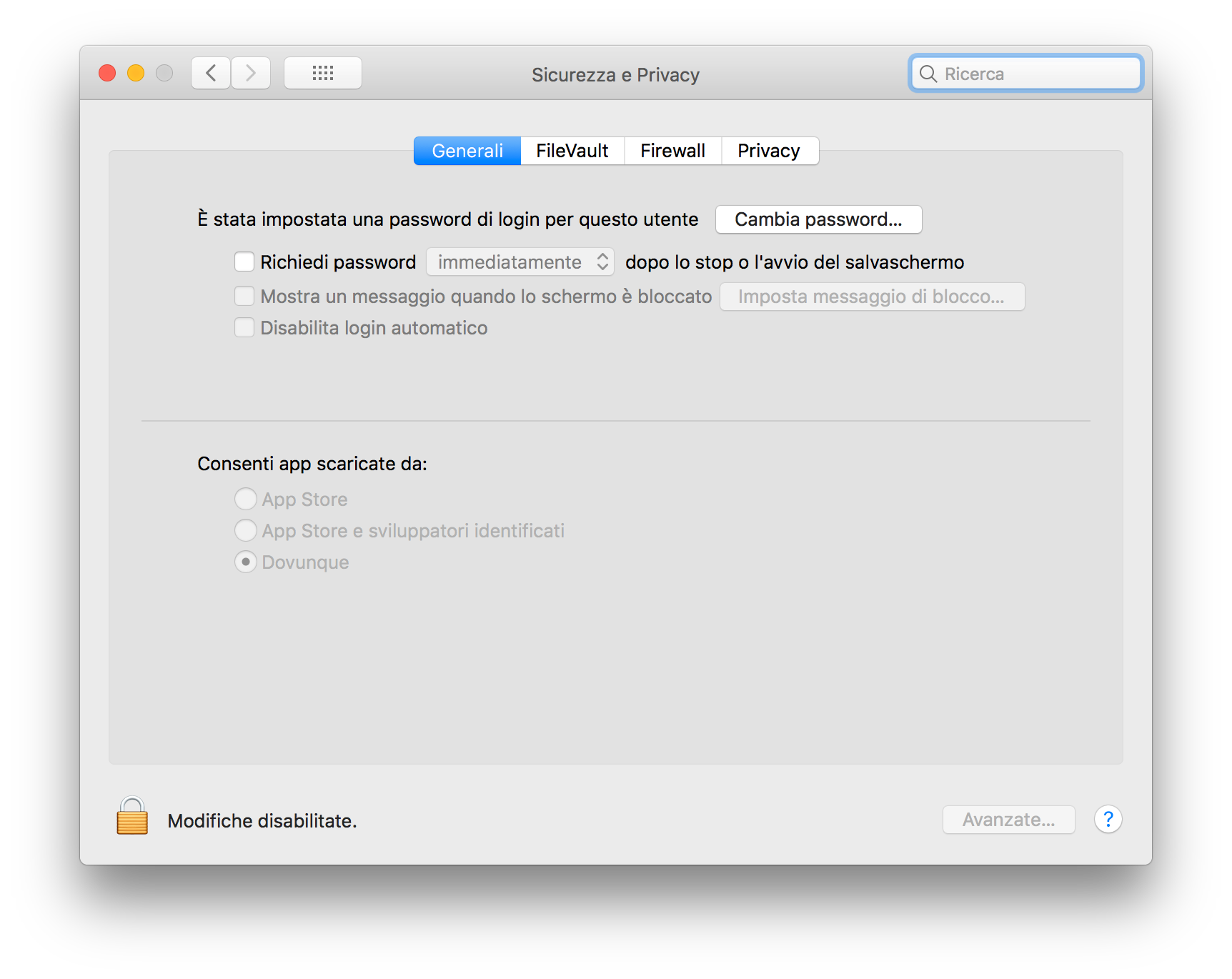Go forward with the right chevron button
Screen dimensions: 1232x979
click(x=251, y=73)
